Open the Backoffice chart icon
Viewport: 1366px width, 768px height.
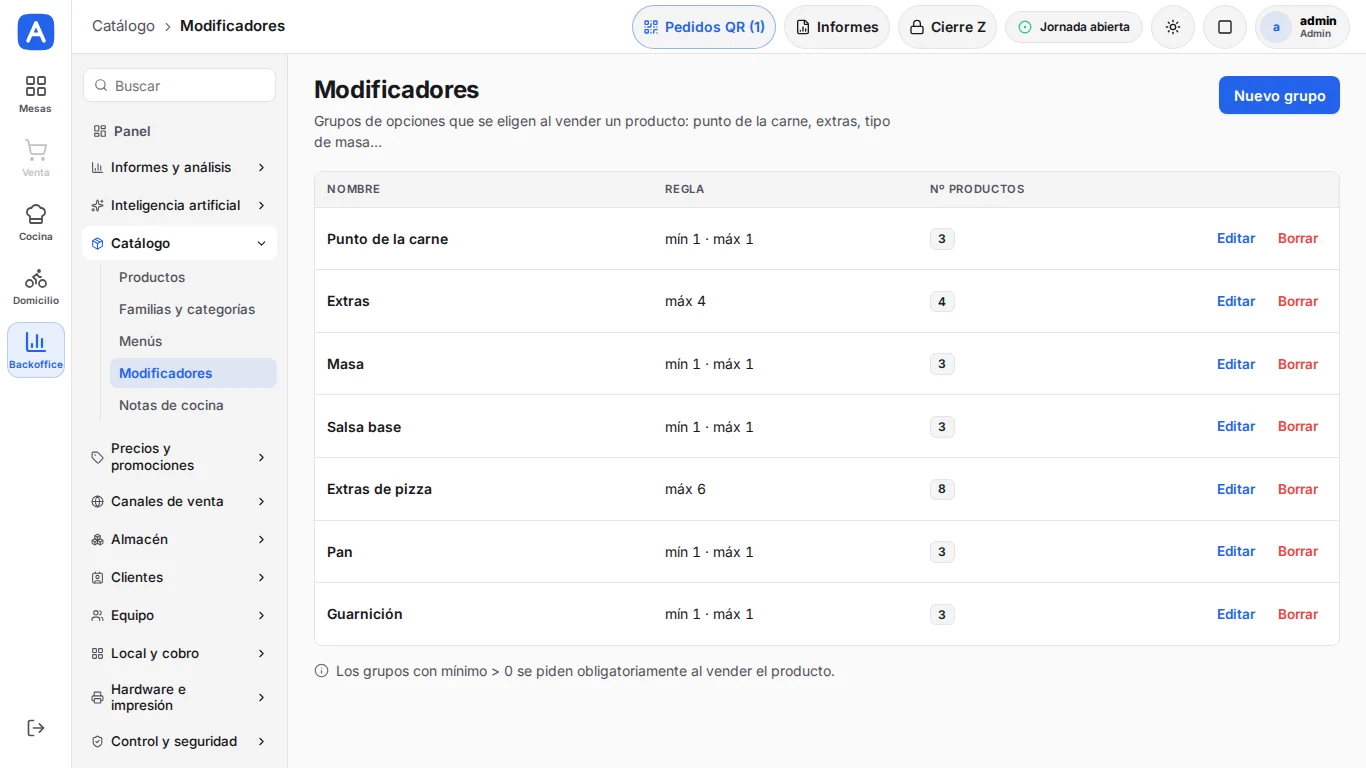(36, 342)
